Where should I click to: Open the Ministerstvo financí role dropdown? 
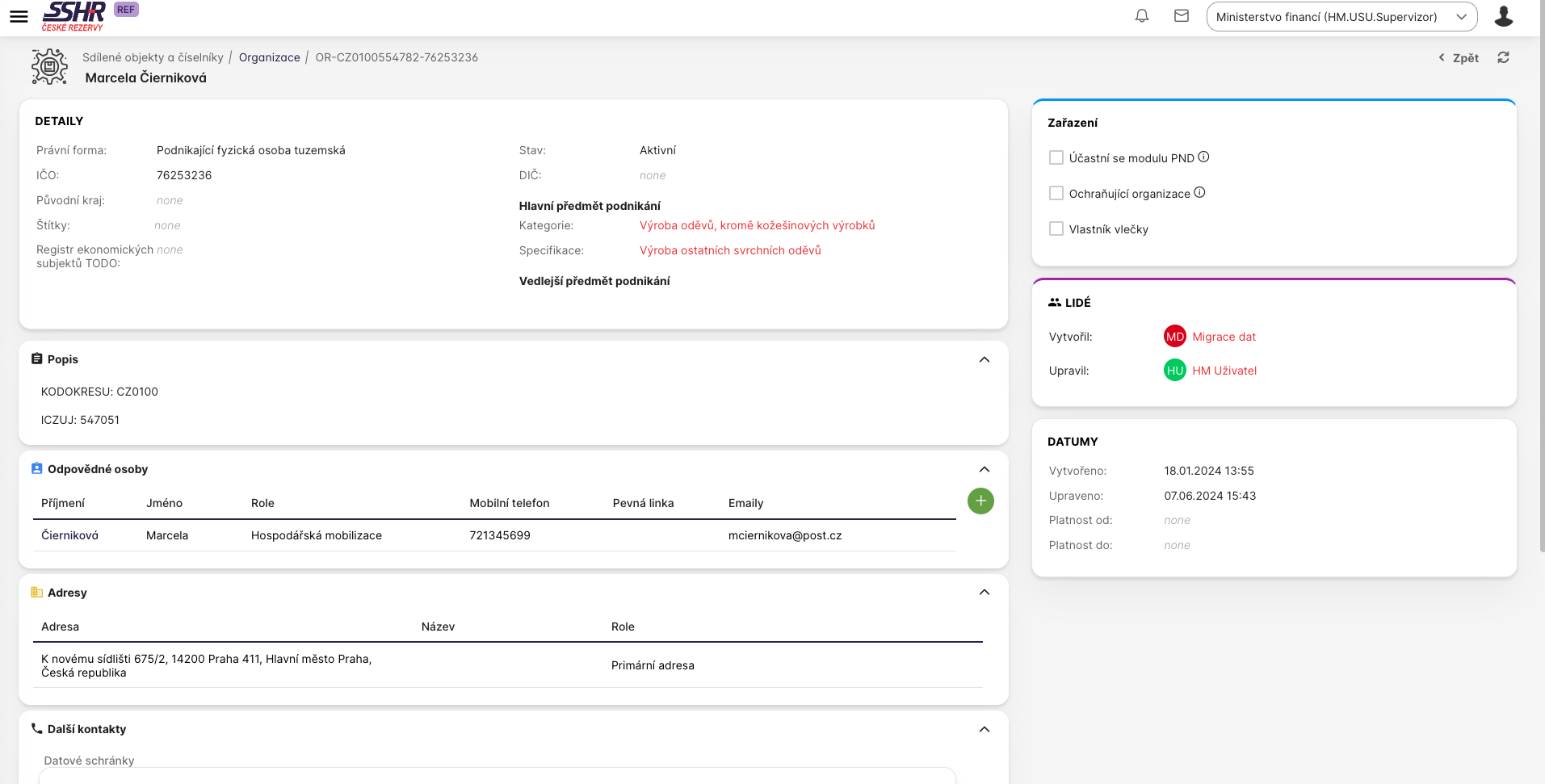(1341, 17)
